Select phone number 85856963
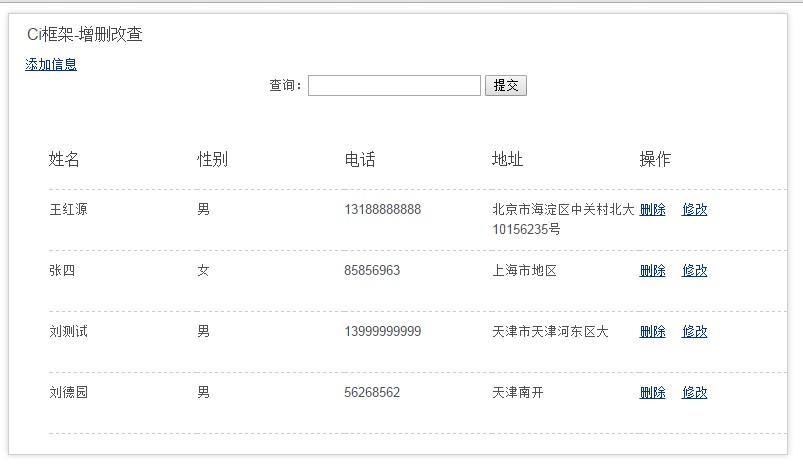This screenshot has width=803, height=472. [372, 270]
